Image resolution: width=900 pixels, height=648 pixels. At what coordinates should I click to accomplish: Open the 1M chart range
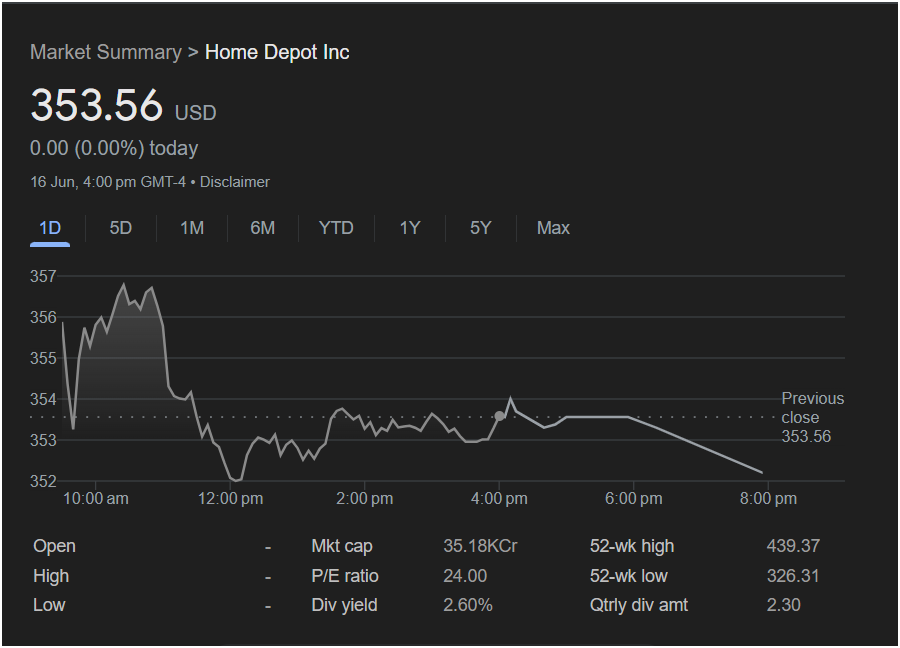(192, 228)
